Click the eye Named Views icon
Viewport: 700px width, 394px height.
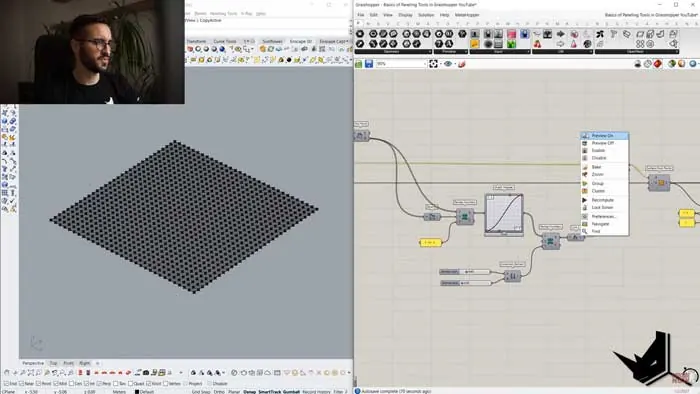448,64
